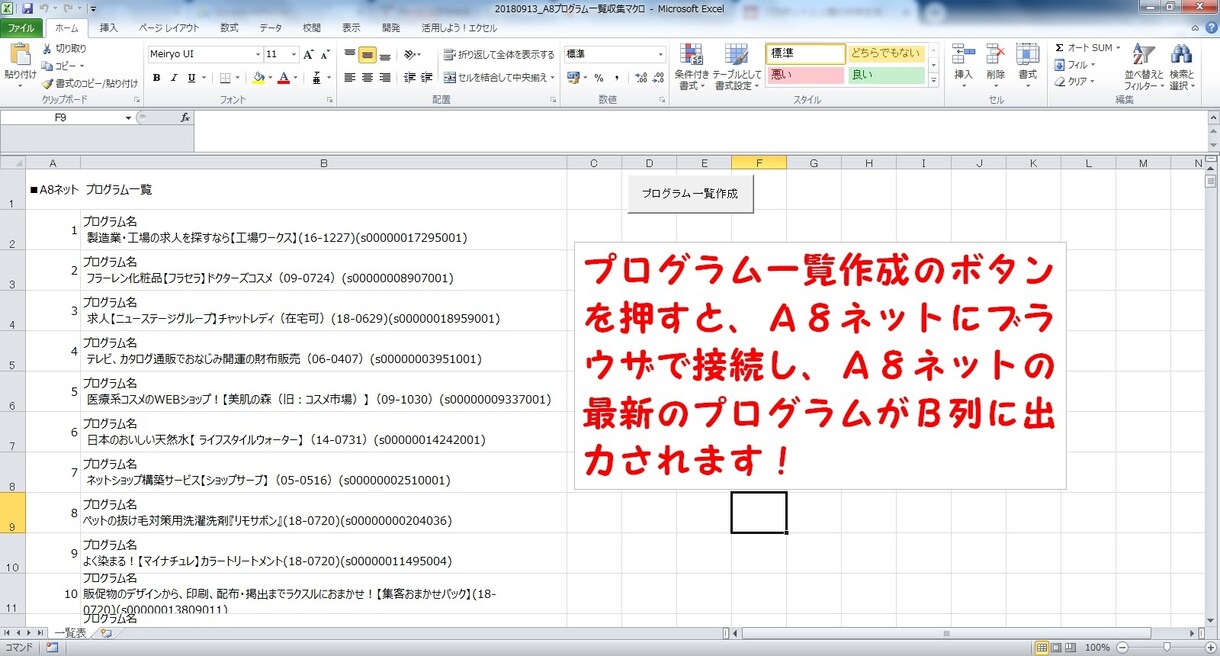
Task: Click the Format Painter (書式のコピー/貼り付け) icon
Action: (47, 83)
